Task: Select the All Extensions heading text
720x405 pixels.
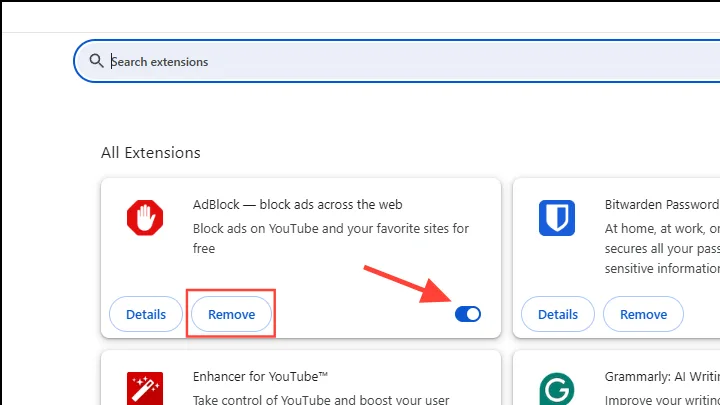Action: point(151,152)
